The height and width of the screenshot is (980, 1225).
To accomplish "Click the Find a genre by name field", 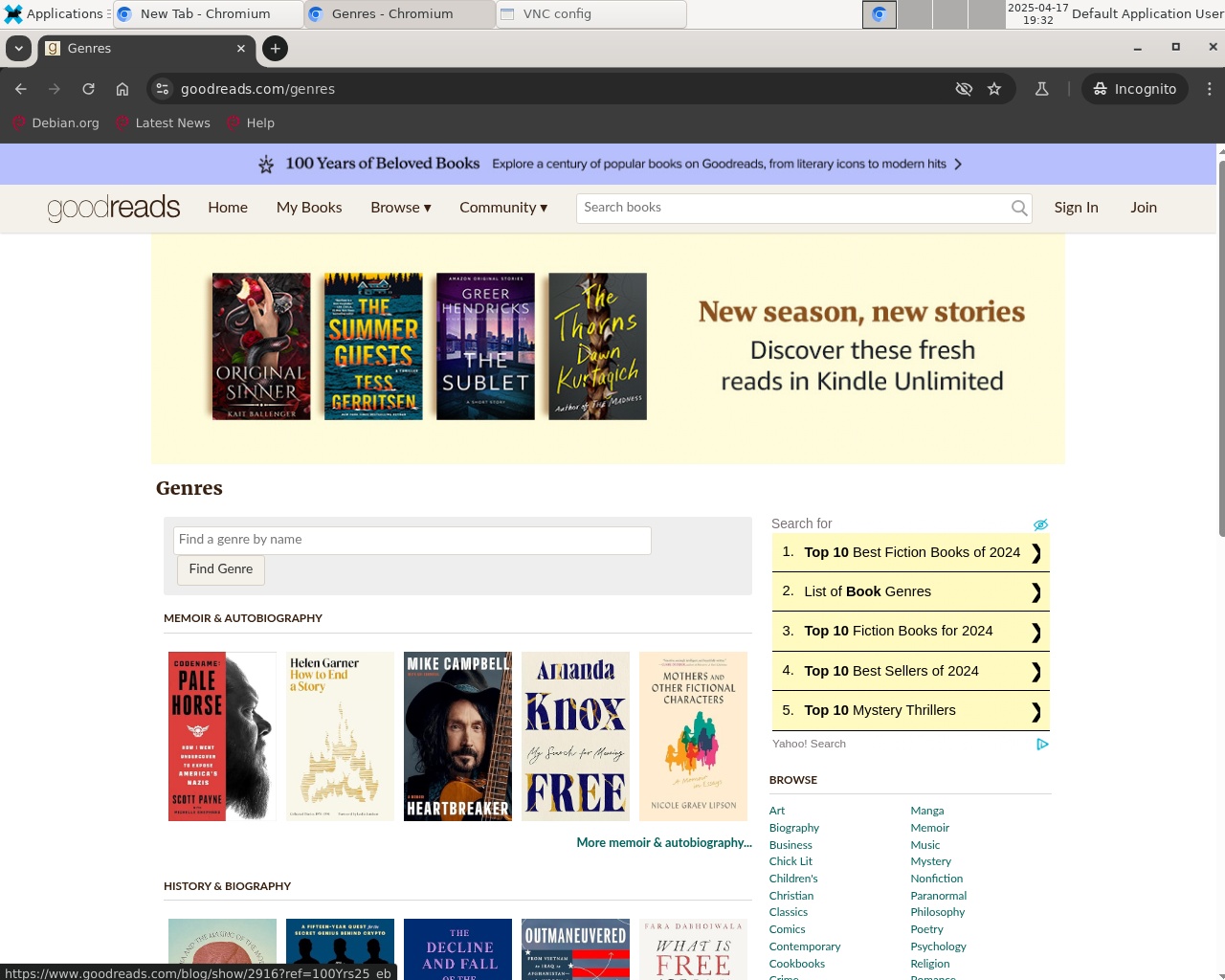I will tap(412, 540).
